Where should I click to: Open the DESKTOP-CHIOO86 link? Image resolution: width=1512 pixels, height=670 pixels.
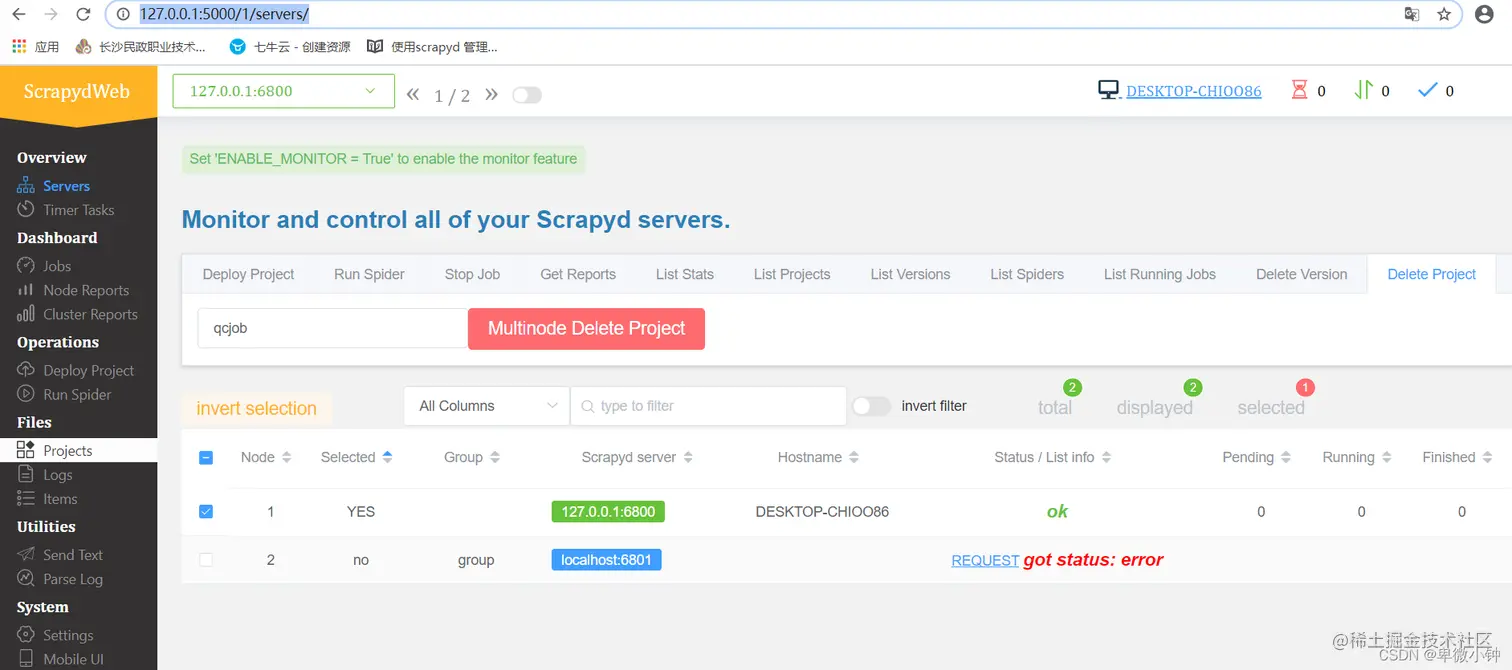[x=1194, y=91]
